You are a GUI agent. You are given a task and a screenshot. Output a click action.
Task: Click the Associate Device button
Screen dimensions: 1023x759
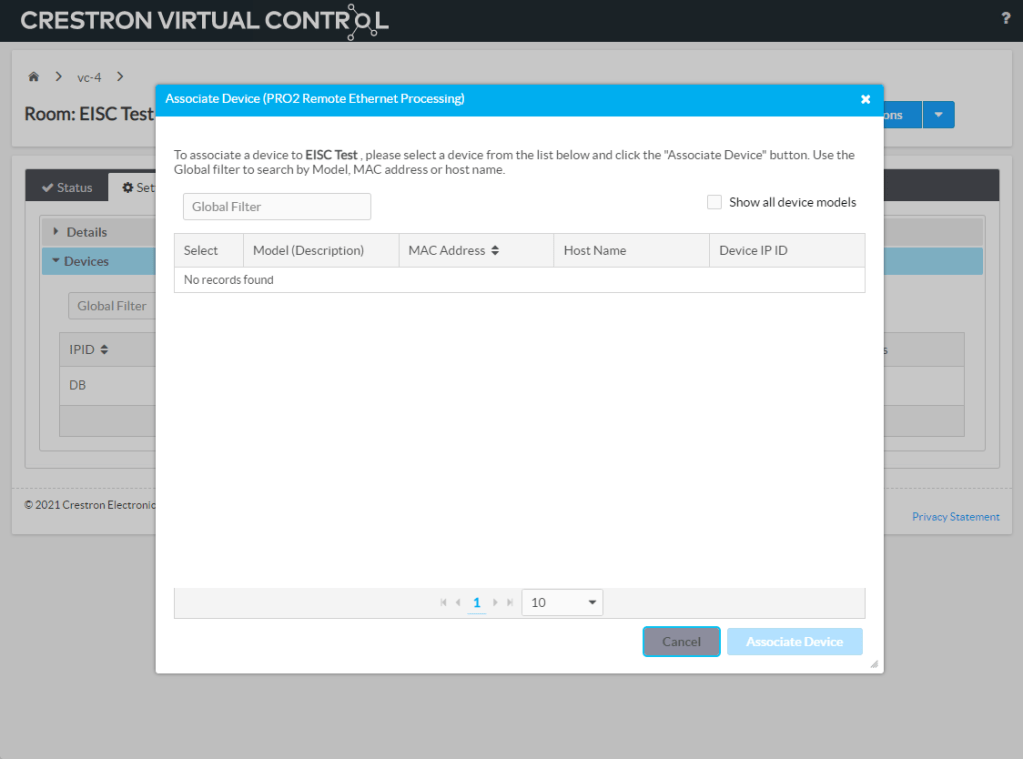[x=794, y=642]
